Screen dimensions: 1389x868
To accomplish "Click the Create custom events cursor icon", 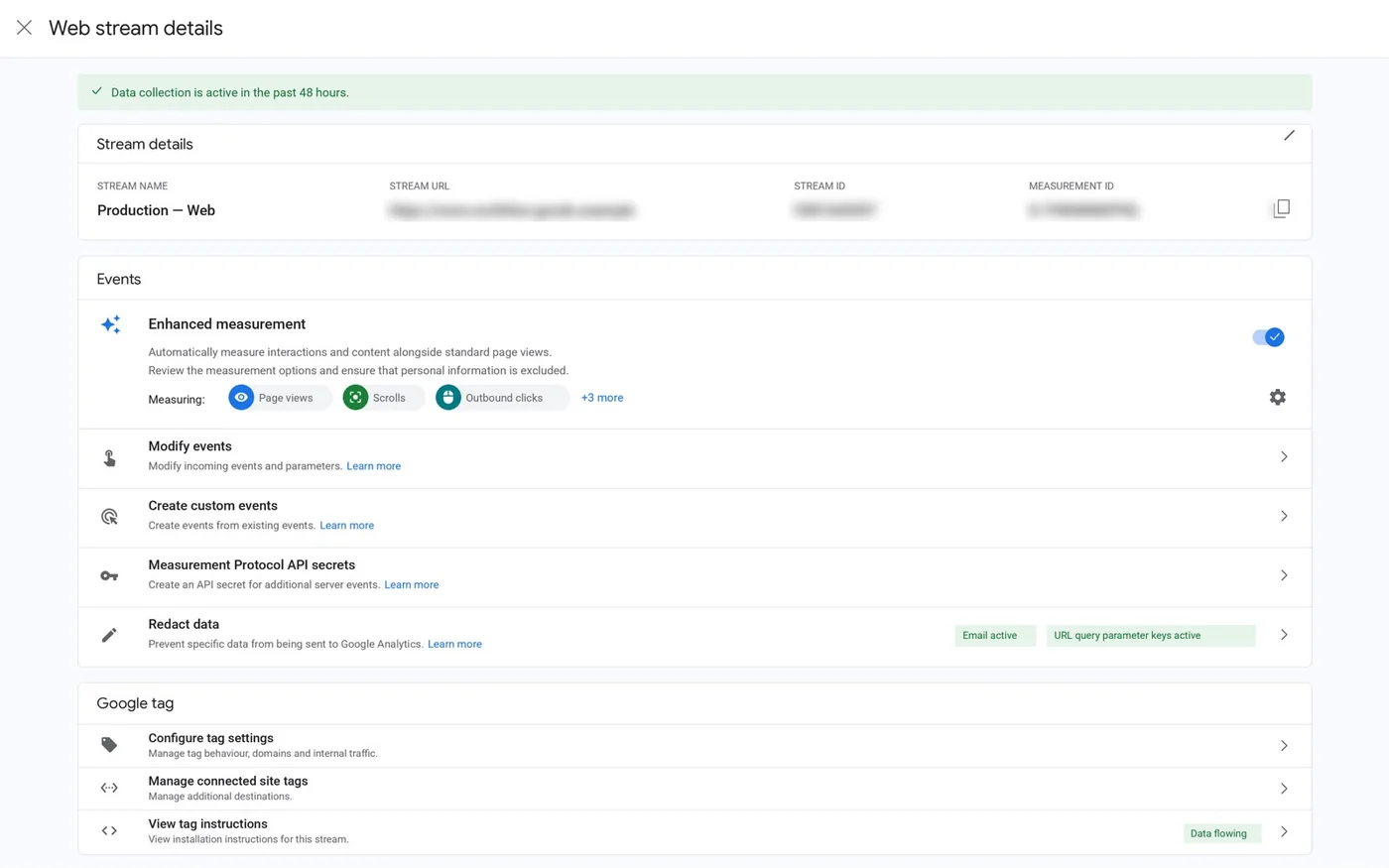I will 109,517.
